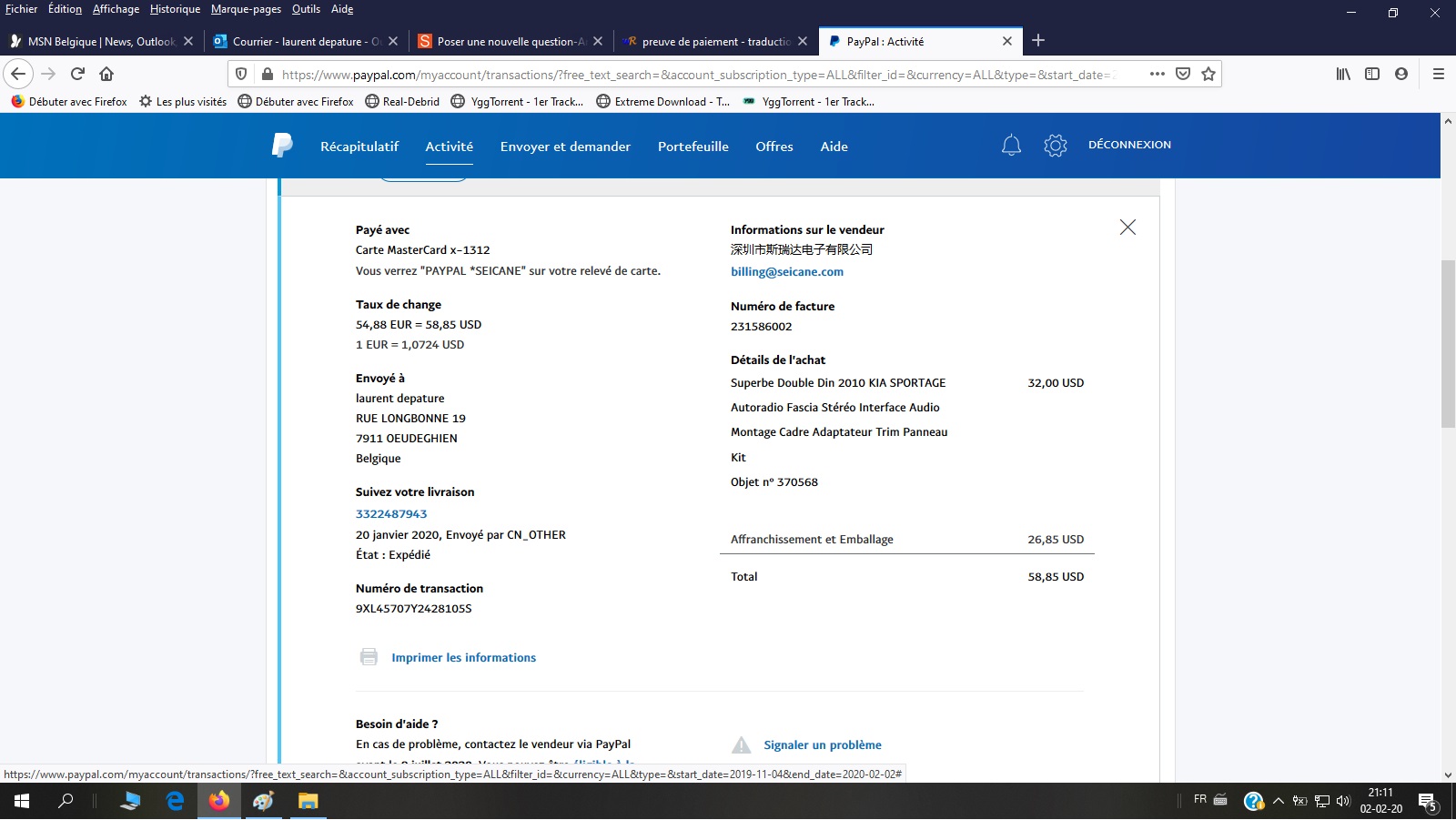
Task: Click Signaler un problème link
Action: tap(823, 744)
